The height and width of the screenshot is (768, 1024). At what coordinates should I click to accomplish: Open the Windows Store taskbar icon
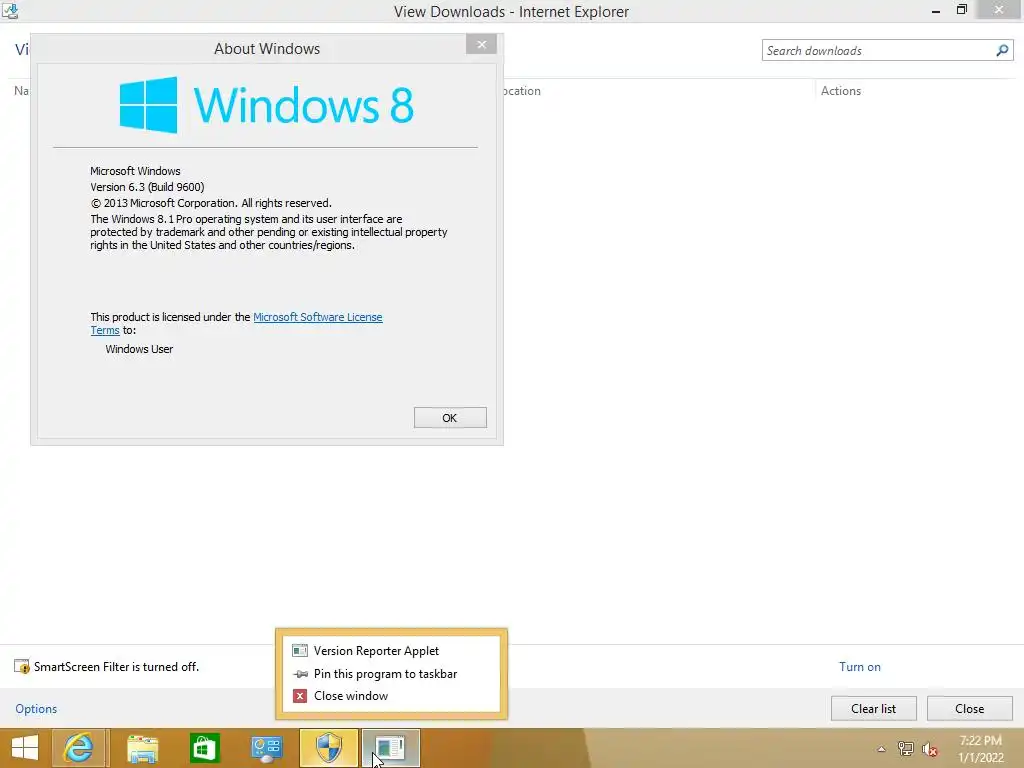(204, 748)
